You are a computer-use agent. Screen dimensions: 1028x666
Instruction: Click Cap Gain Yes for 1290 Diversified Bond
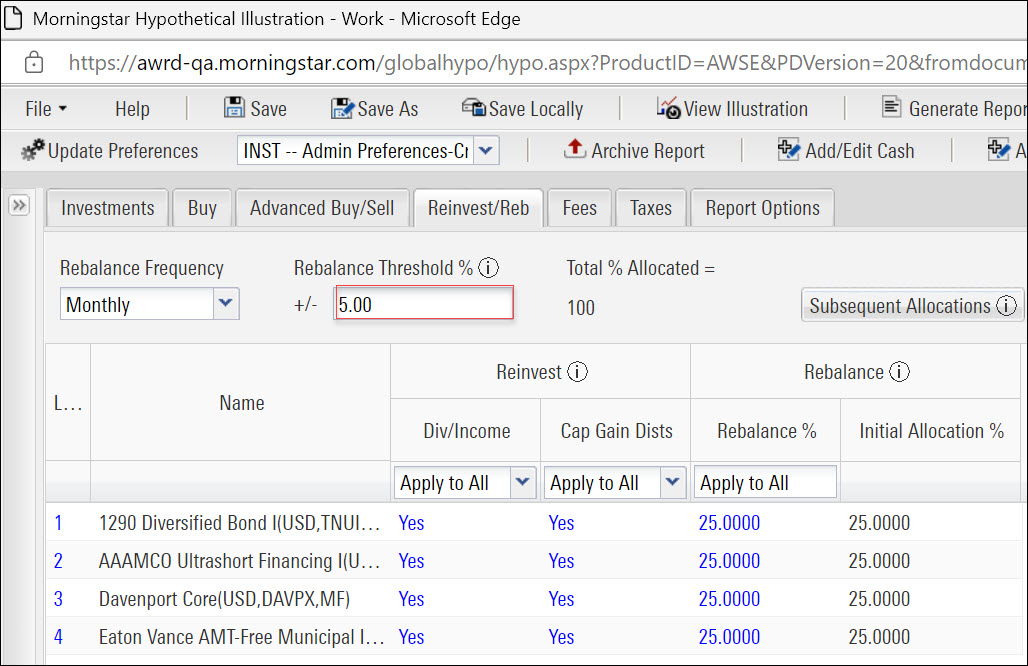[561, 522]
